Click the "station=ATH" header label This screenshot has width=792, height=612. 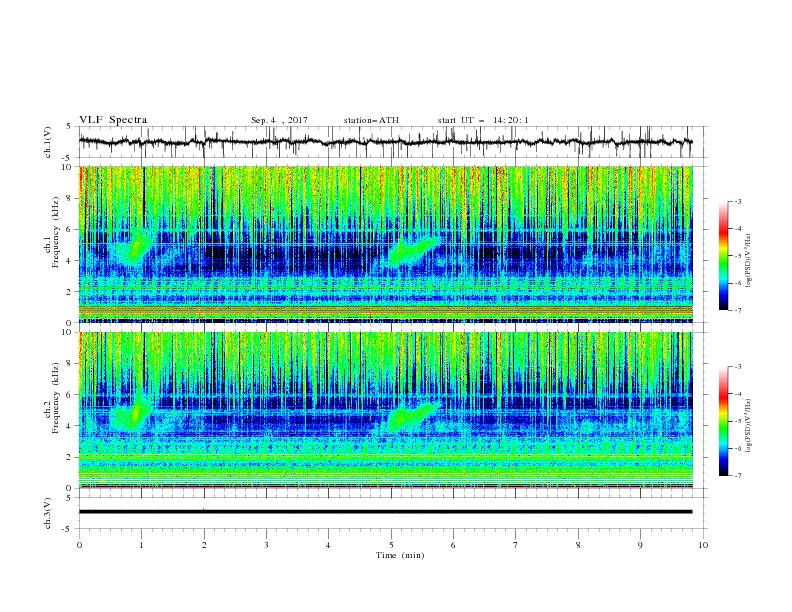(371, 120)
